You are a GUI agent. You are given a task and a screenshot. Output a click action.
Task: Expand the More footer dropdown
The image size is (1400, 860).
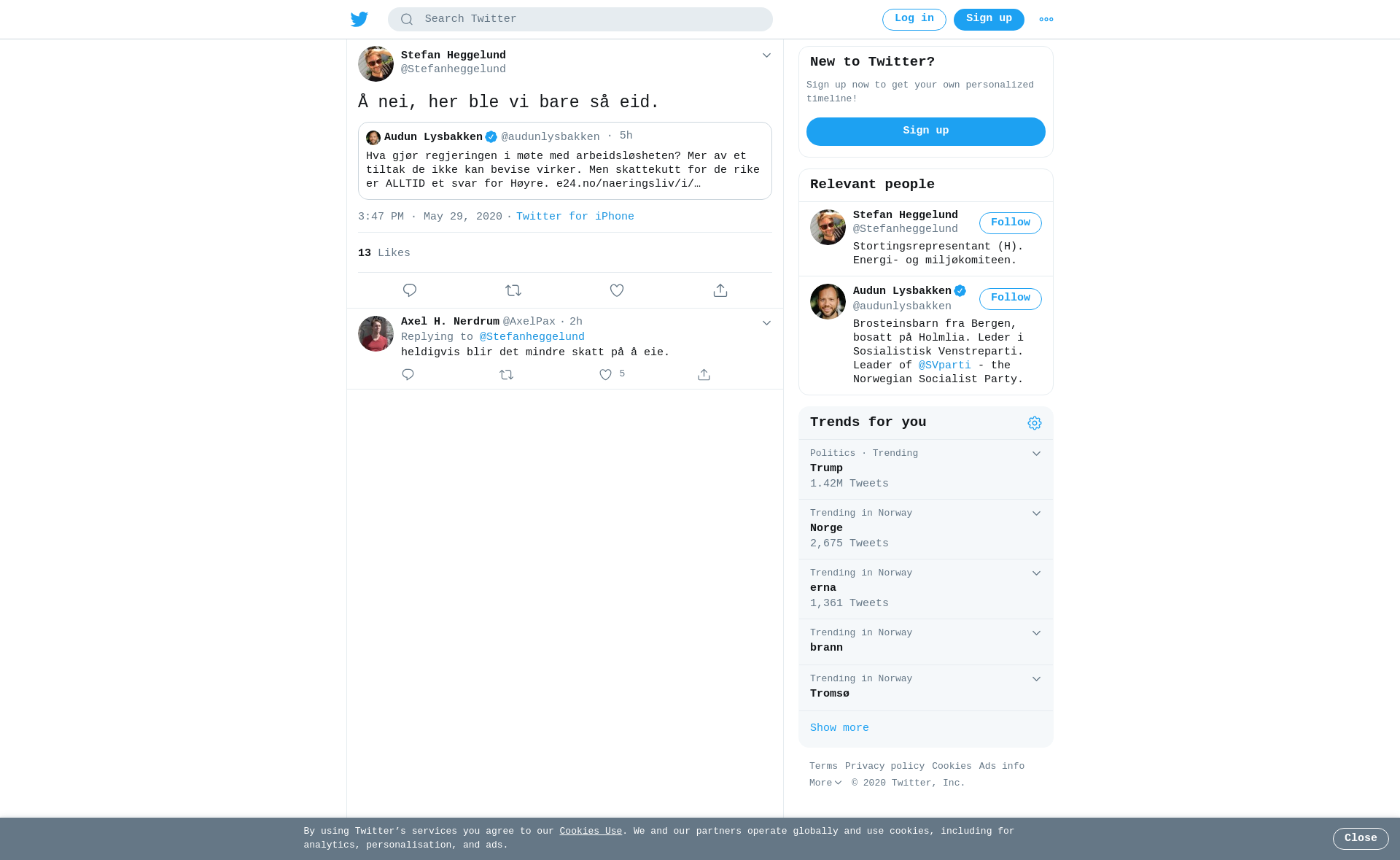pos(825,783)
